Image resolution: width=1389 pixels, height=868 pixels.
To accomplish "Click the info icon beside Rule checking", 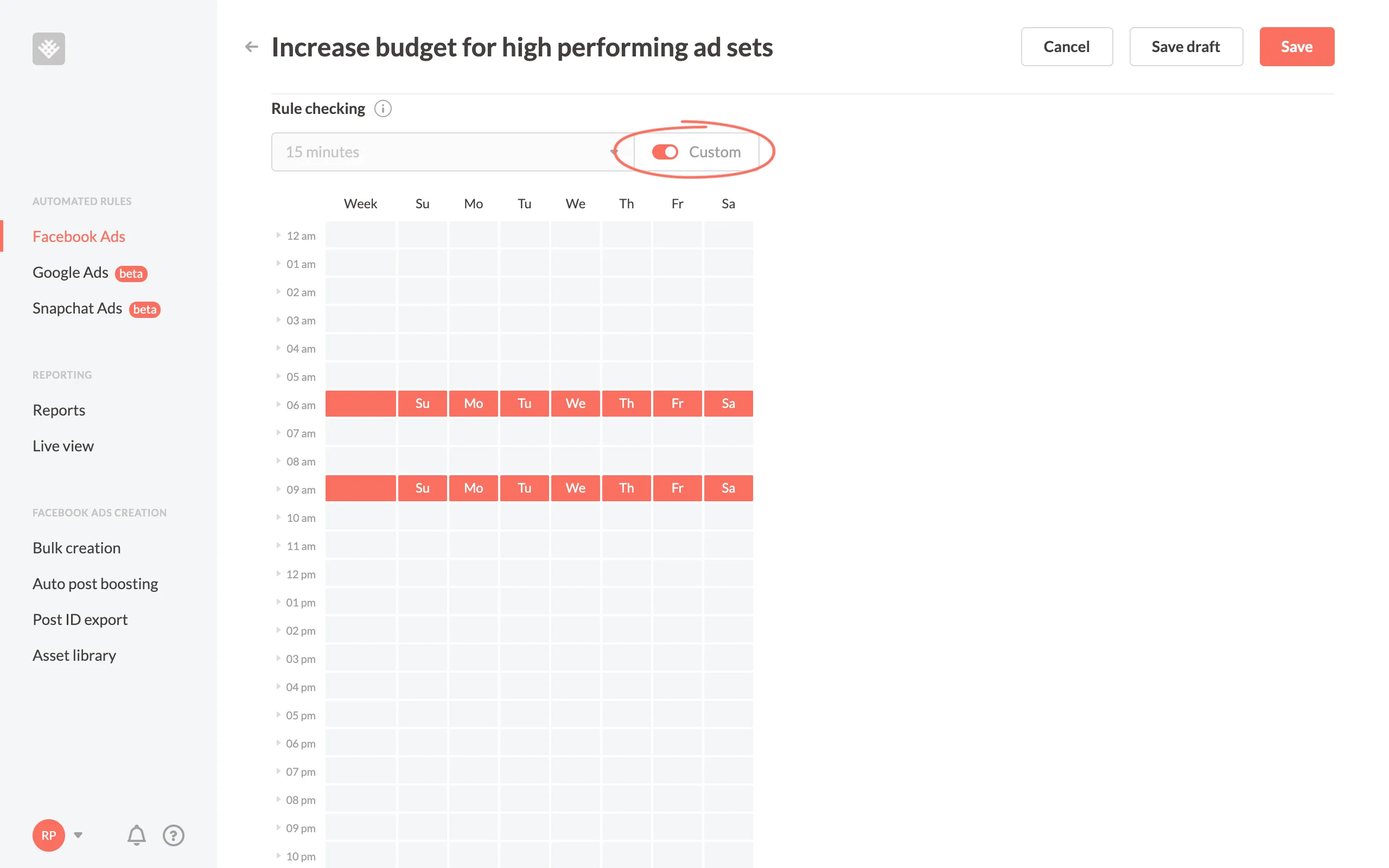I will 383,108.
